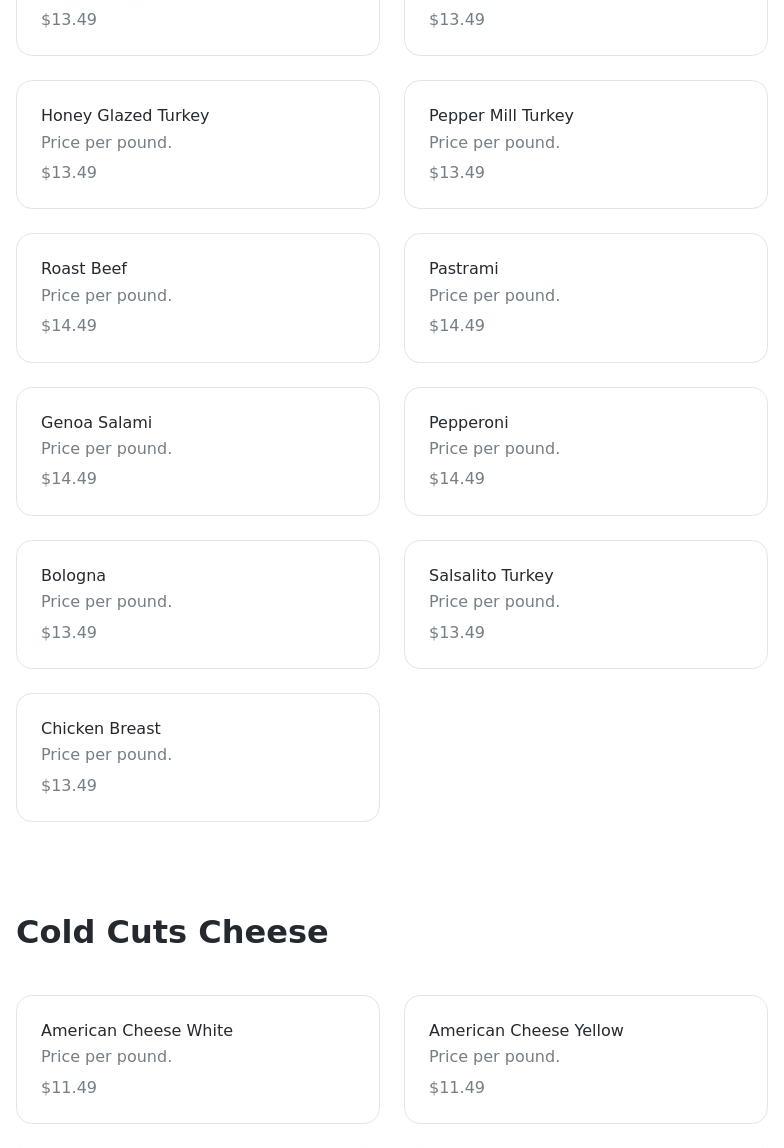Click 'Price per pound.' under Pastrami
Image resolution: width=784 pixels, height=1148 pixels.
pyautogui.click(x=494, y=296)
